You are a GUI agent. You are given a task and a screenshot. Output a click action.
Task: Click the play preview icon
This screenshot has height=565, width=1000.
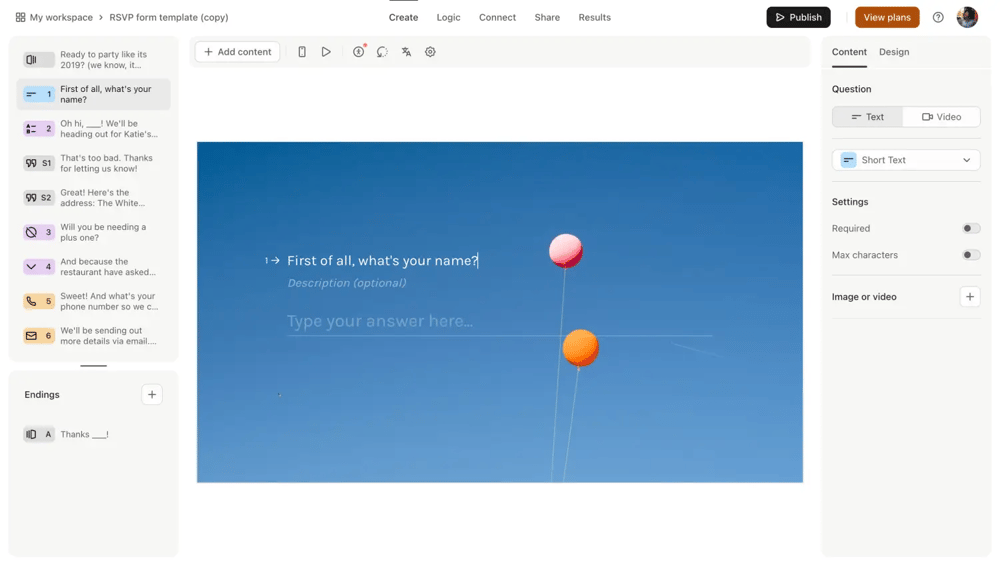[x=326, y=52]
